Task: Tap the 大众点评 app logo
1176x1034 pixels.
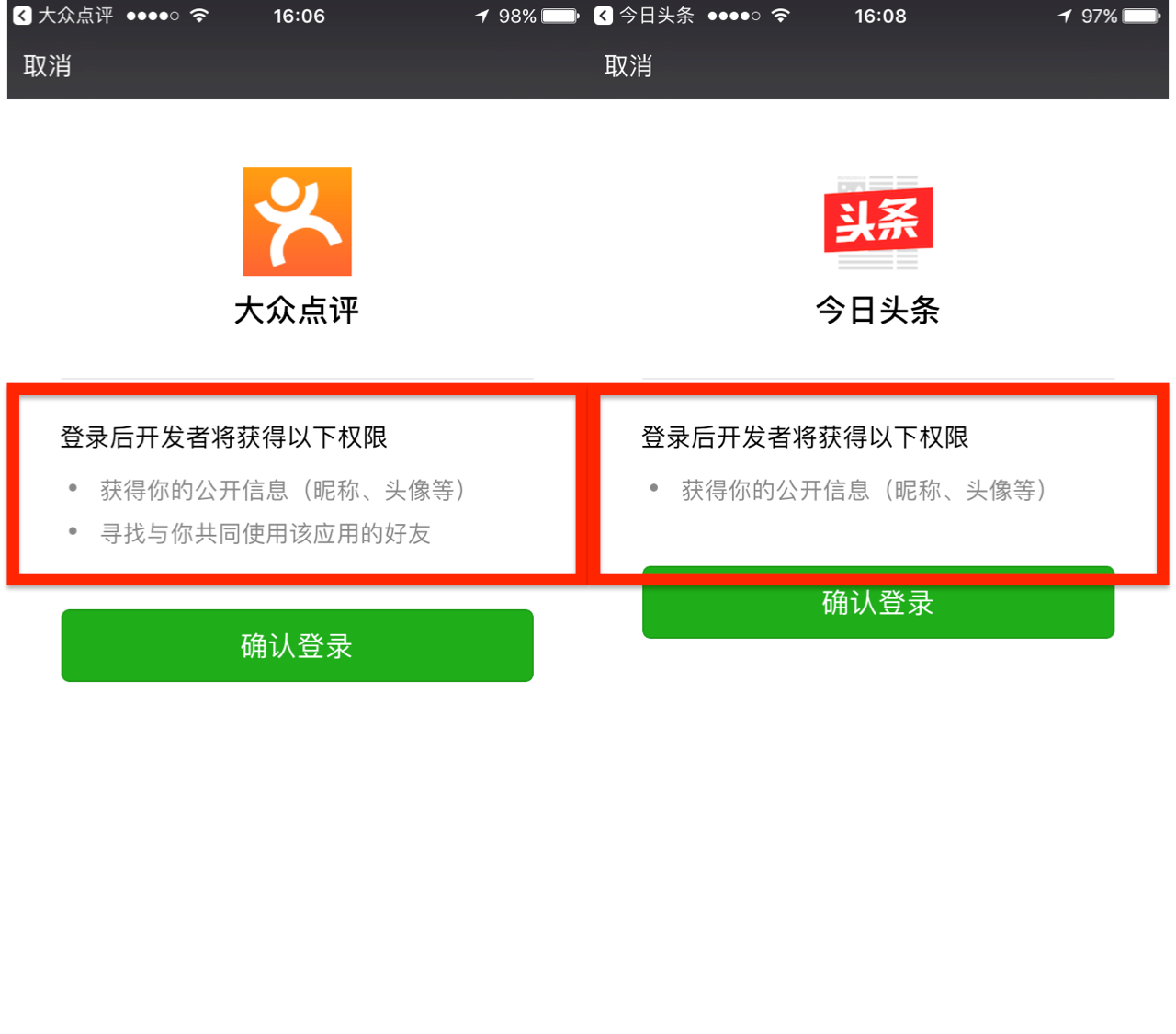Action: coord(297,222)
